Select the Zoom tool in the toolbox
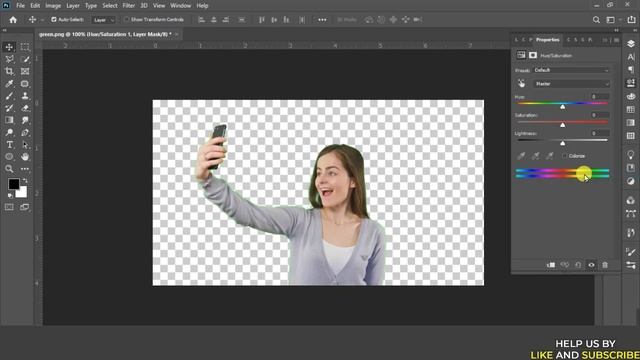This screenshot has height=360, width=640. pyautogui.click(x=9, y=169)
